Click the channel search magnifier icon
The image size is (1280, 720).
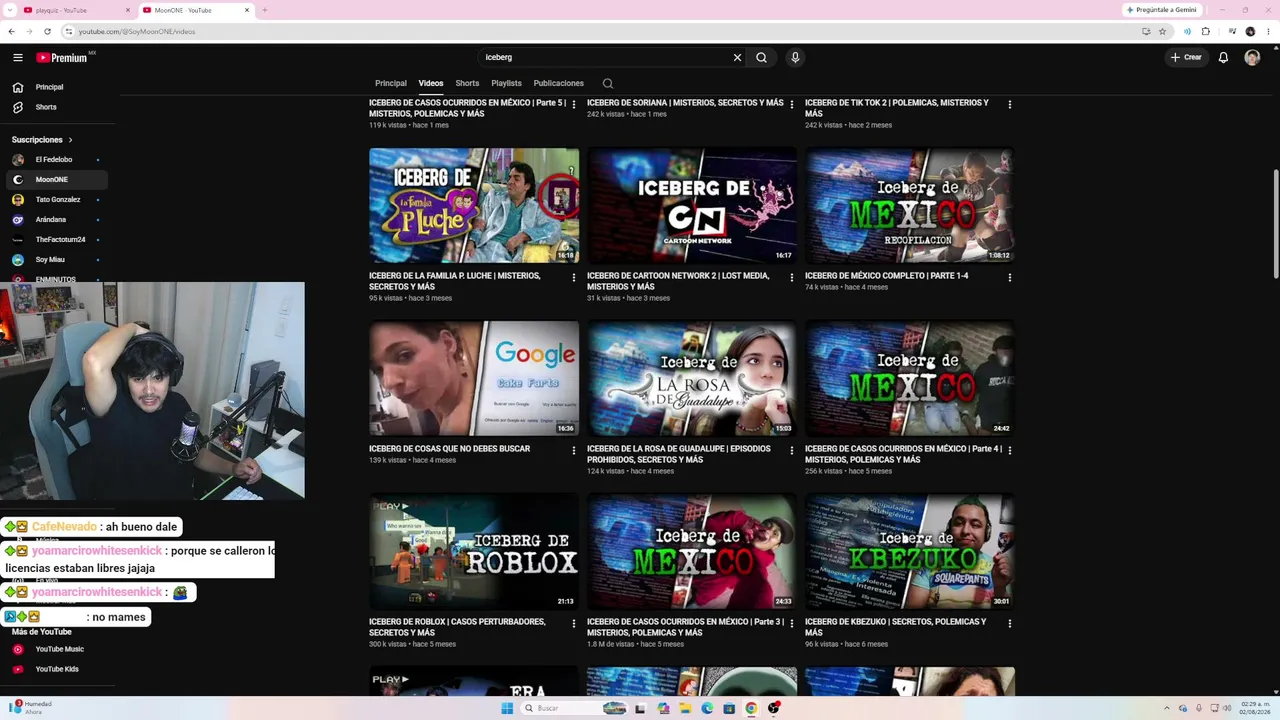[x=607, y=84]
